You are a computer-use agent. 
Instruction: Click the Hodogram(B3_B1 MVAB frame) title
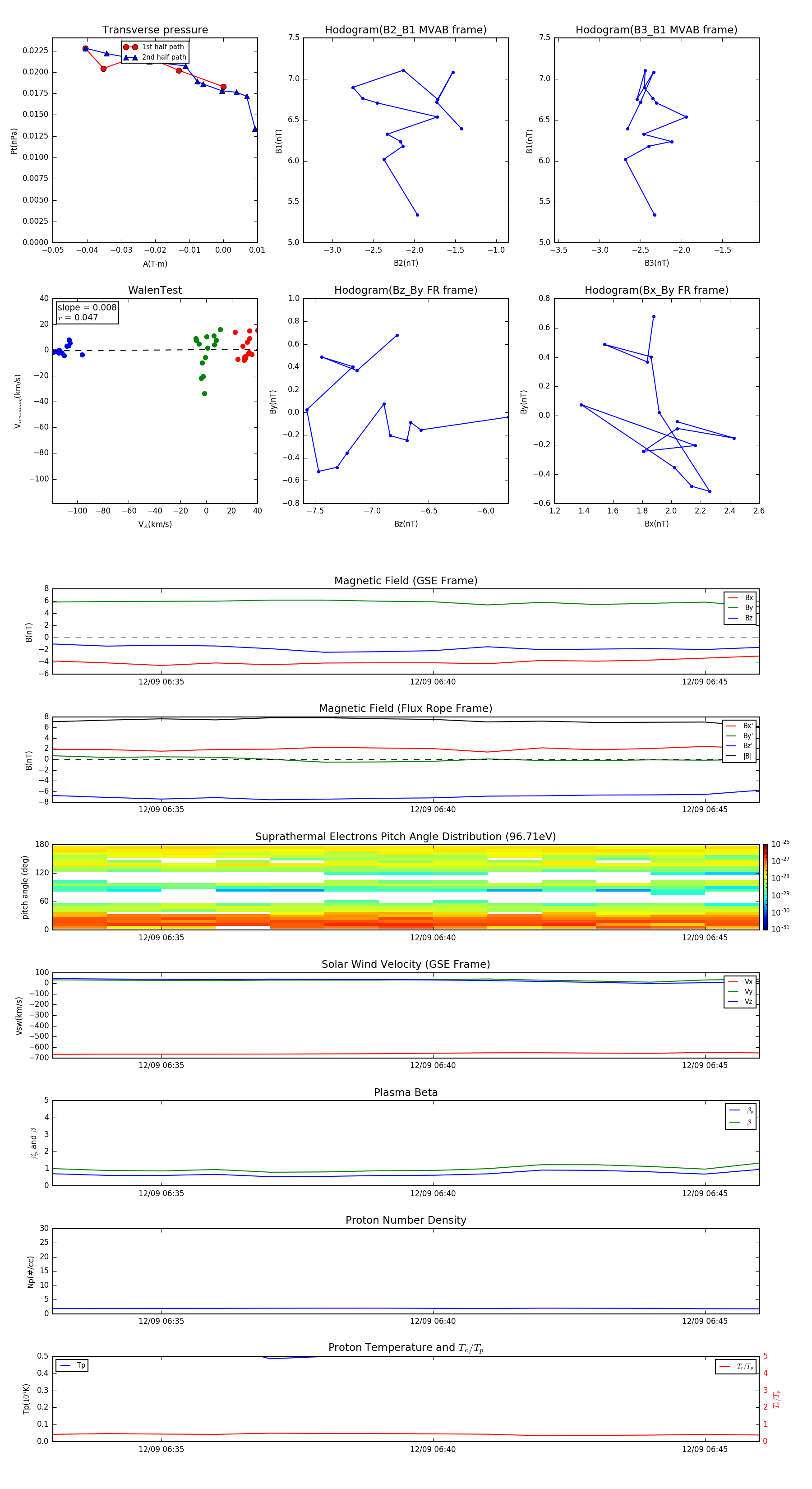pyautogui.click(x=656, y=30)
